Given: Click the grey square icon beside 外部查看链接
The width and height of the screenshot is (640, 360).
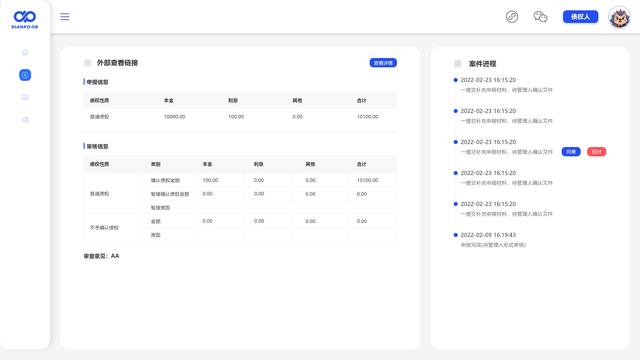Looking at the screenshot, I should 87,63.
